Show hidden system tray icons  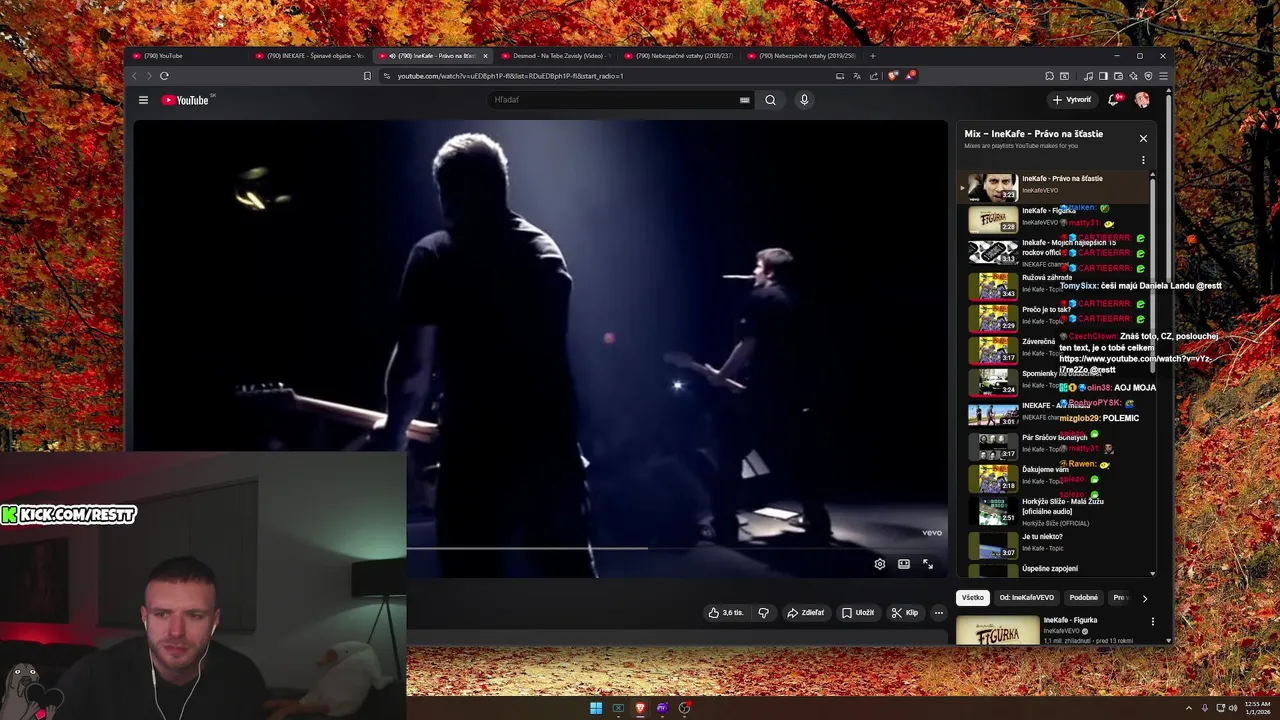click(1189, 708)
